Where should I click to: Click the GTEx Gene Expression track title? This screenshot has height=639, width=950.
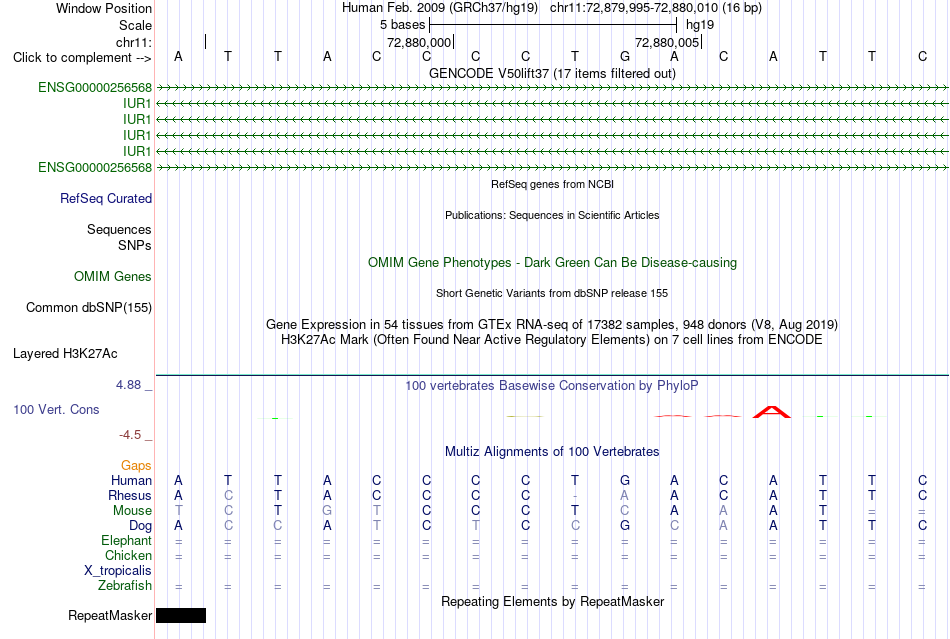tap(552, 324)
